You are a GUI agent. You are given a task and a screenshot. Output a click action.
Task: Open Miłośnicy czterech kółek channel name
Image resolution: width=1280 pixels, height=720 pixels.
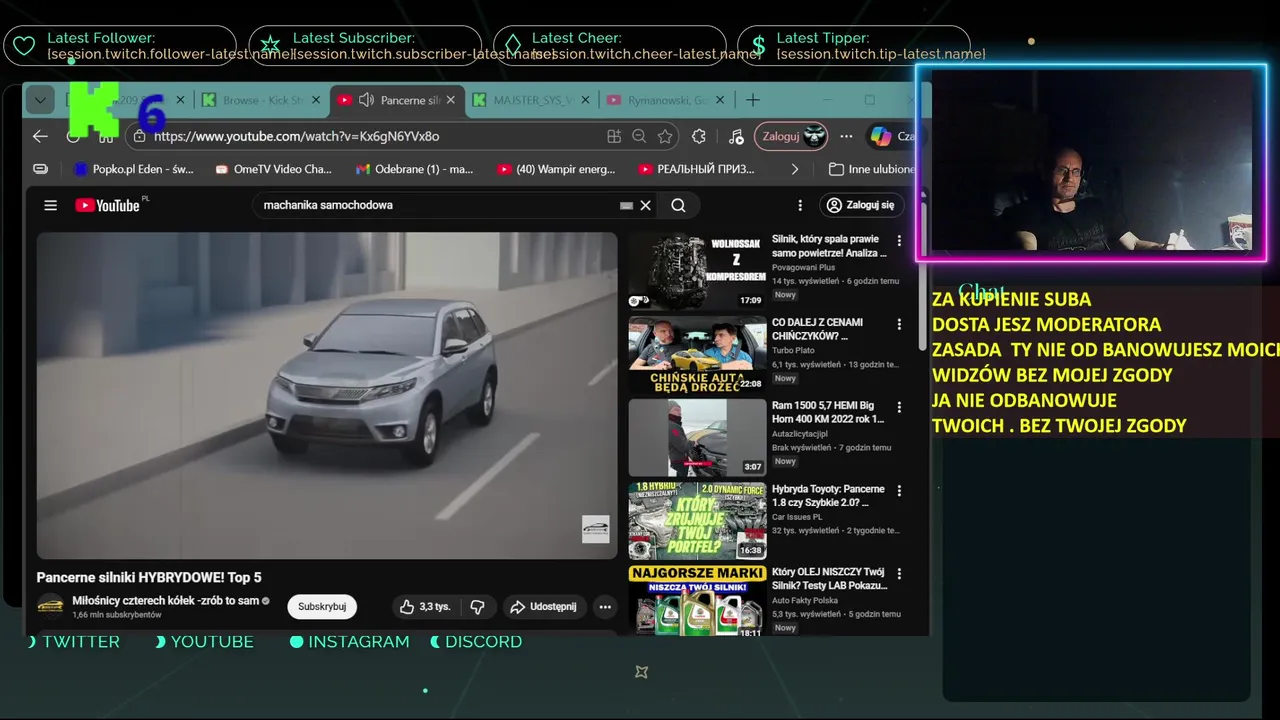pyautogui.click(x=166, y=601)
